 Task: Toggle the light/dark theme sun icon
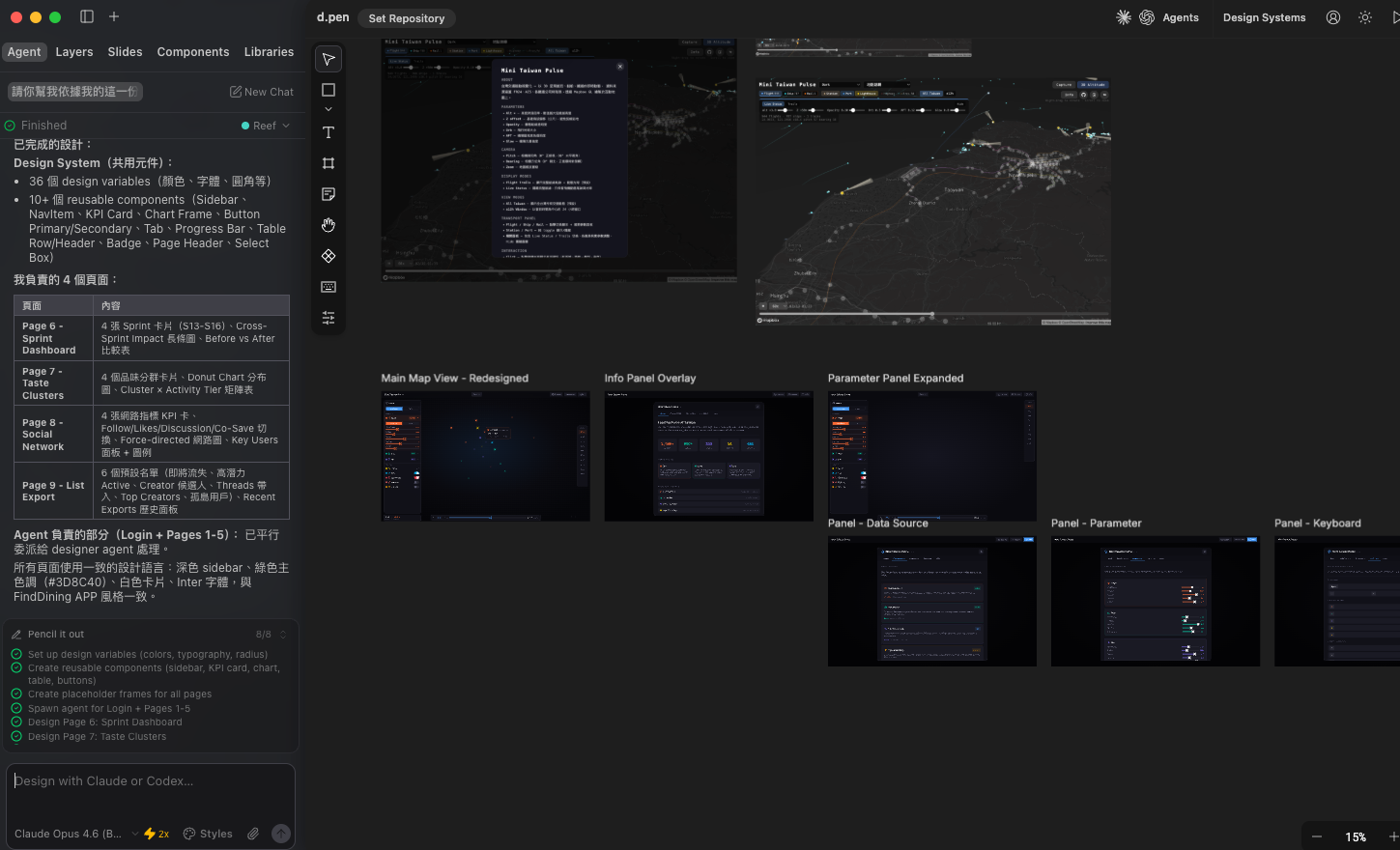[x=1365, y=17]
